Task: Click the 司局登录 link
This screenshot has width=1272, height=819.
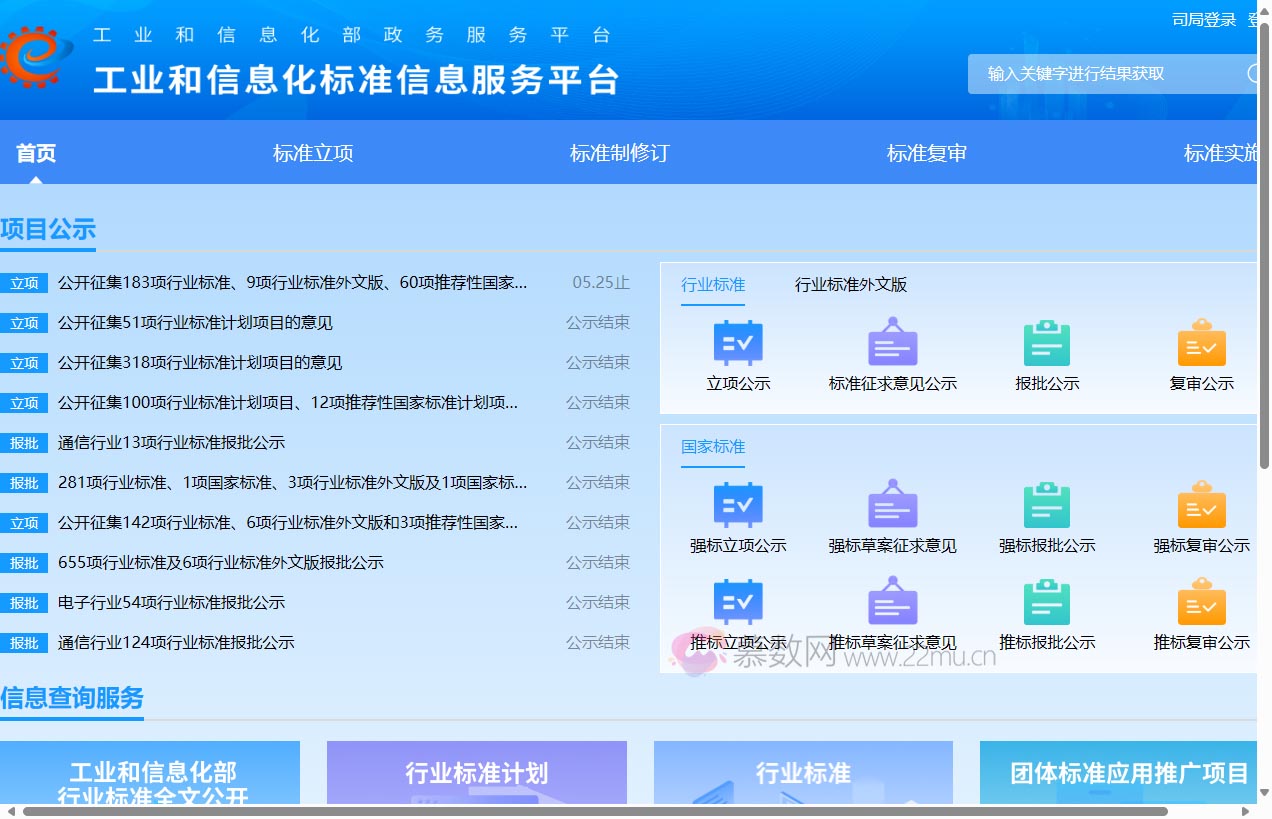Action: [x=1203, y=19]
